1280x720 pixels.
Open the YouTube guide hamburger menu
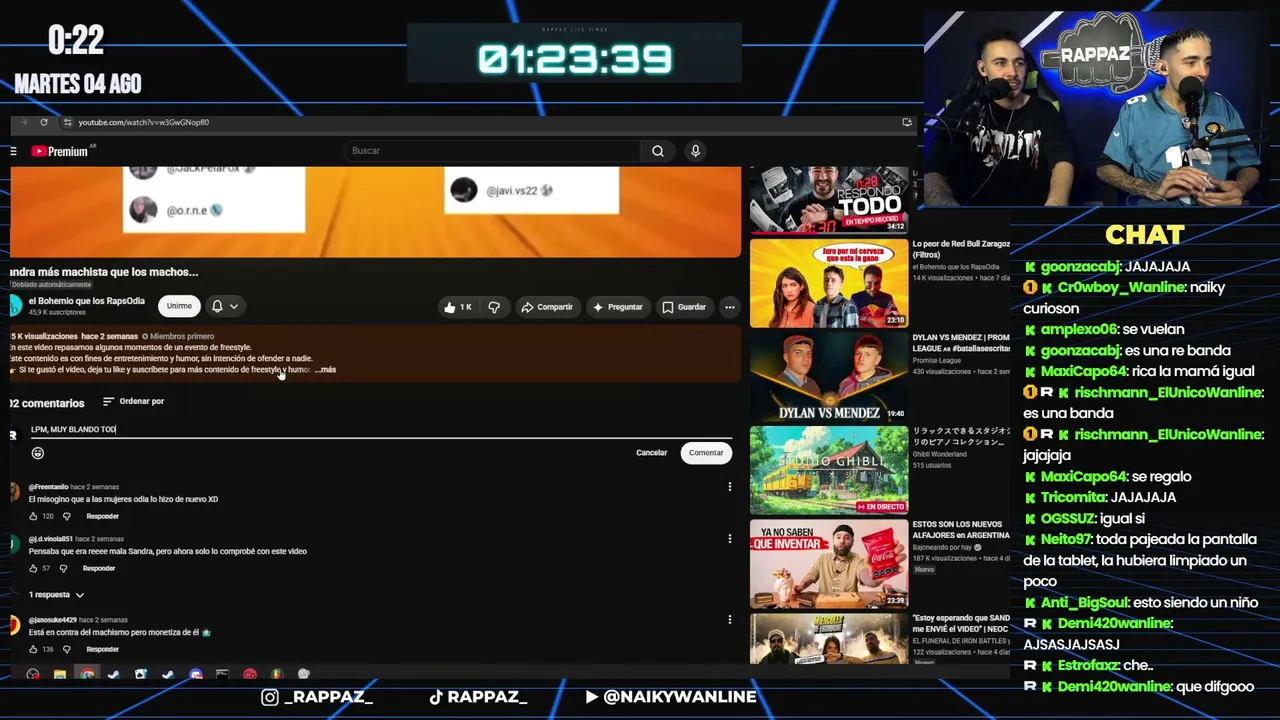pos(13,151)
